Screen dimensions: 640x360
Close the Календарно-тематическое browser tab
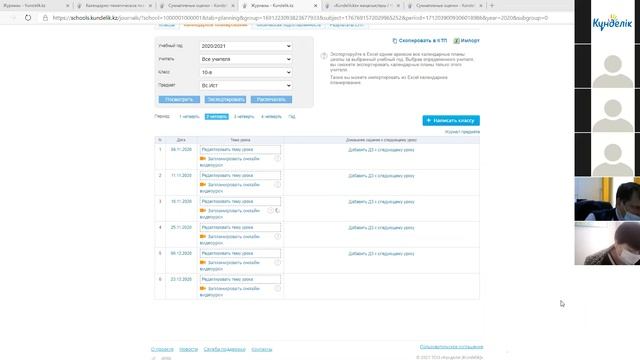point(150,6)
